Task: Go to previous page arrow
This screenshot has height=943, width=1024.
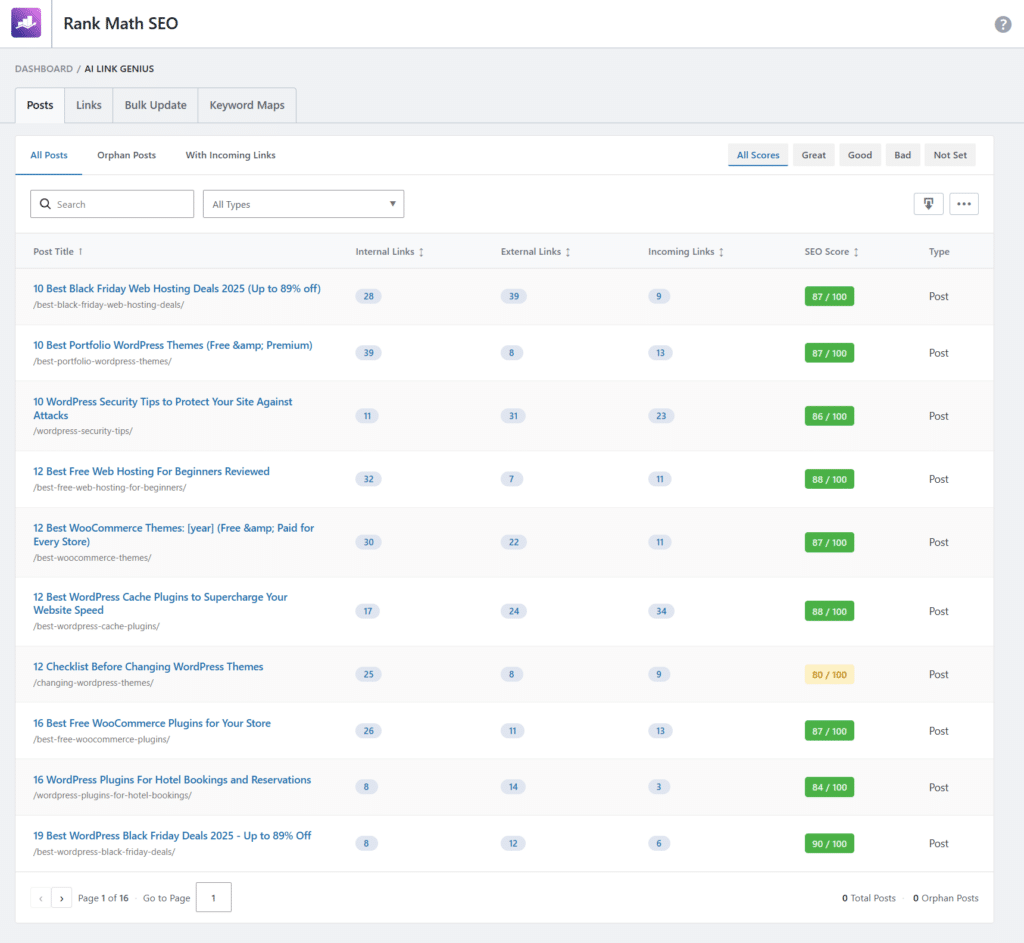Action: click(x=40, y=898)
